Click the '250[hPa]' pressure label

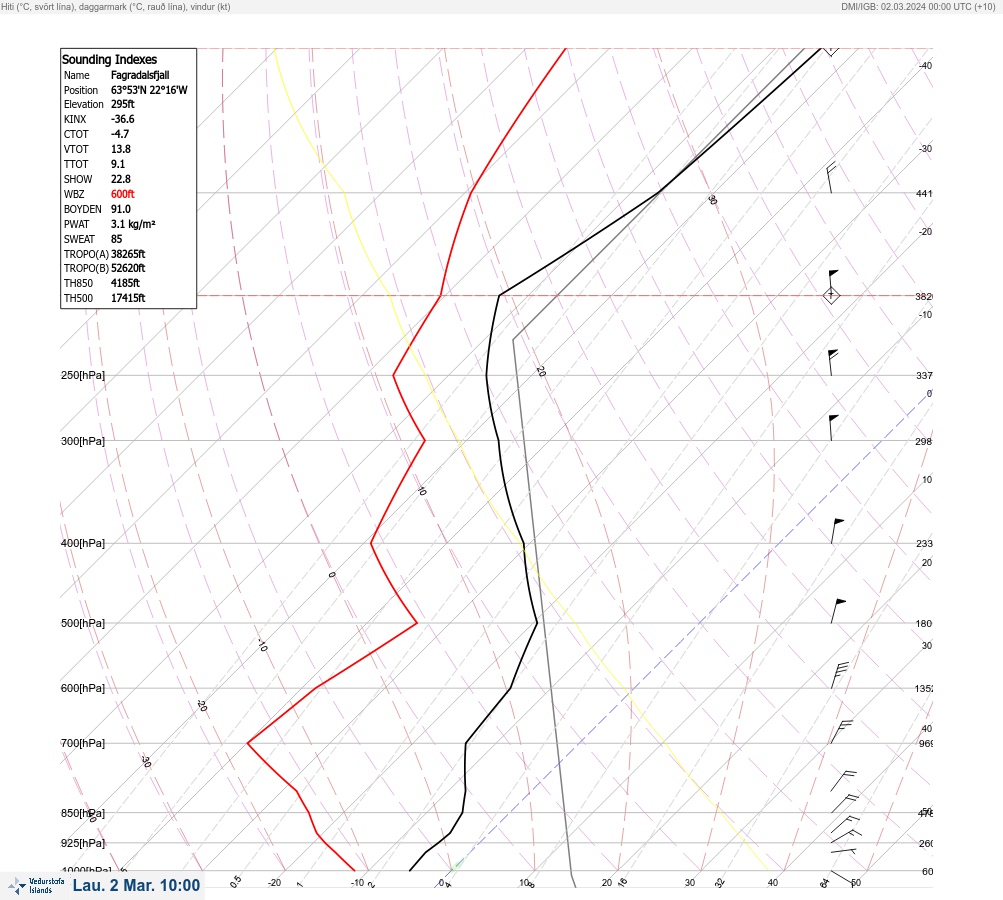(83, 375)
